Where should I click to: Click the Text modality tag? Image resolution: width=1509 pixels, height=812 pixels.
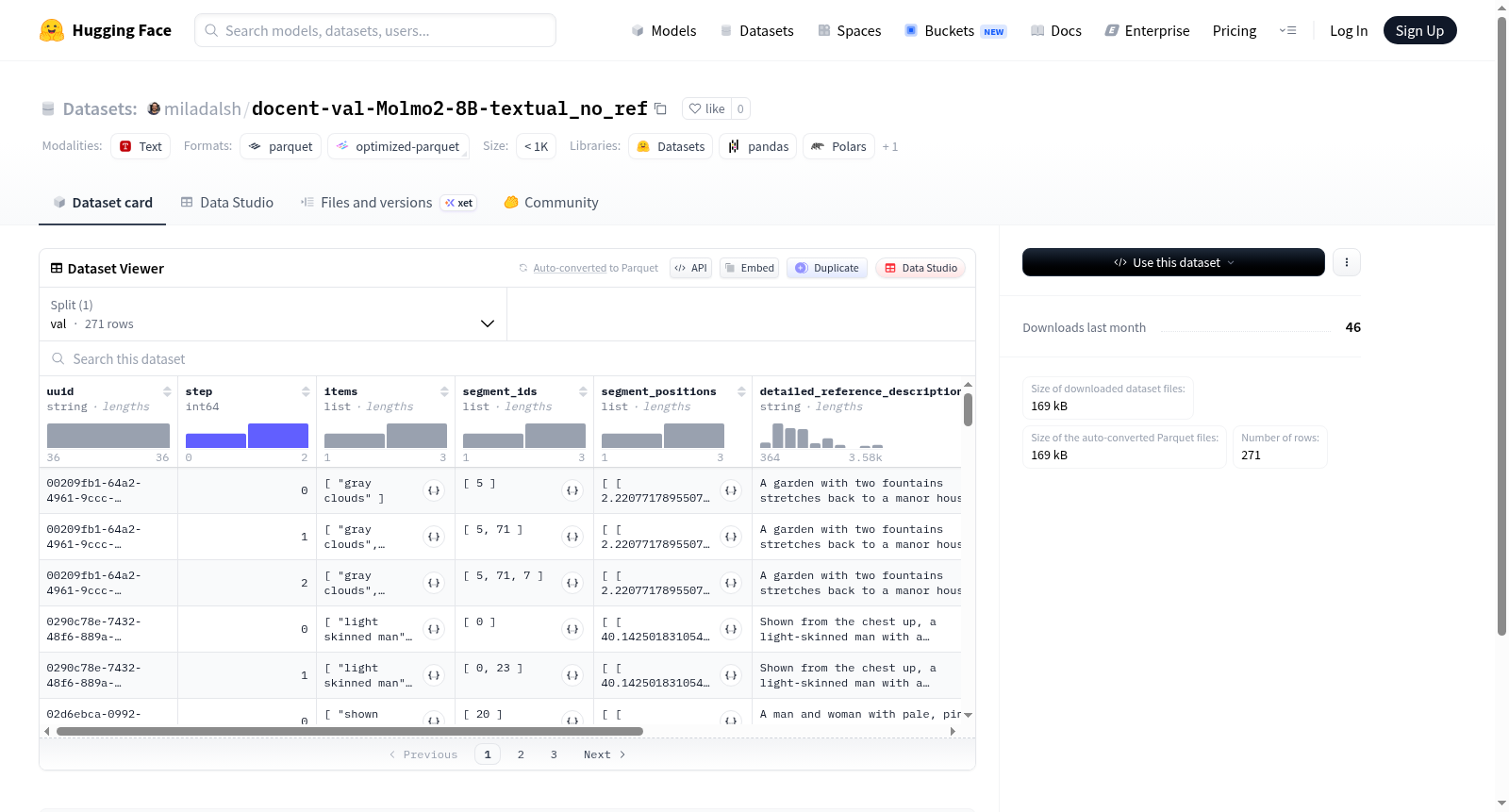[x=141, y=146]
